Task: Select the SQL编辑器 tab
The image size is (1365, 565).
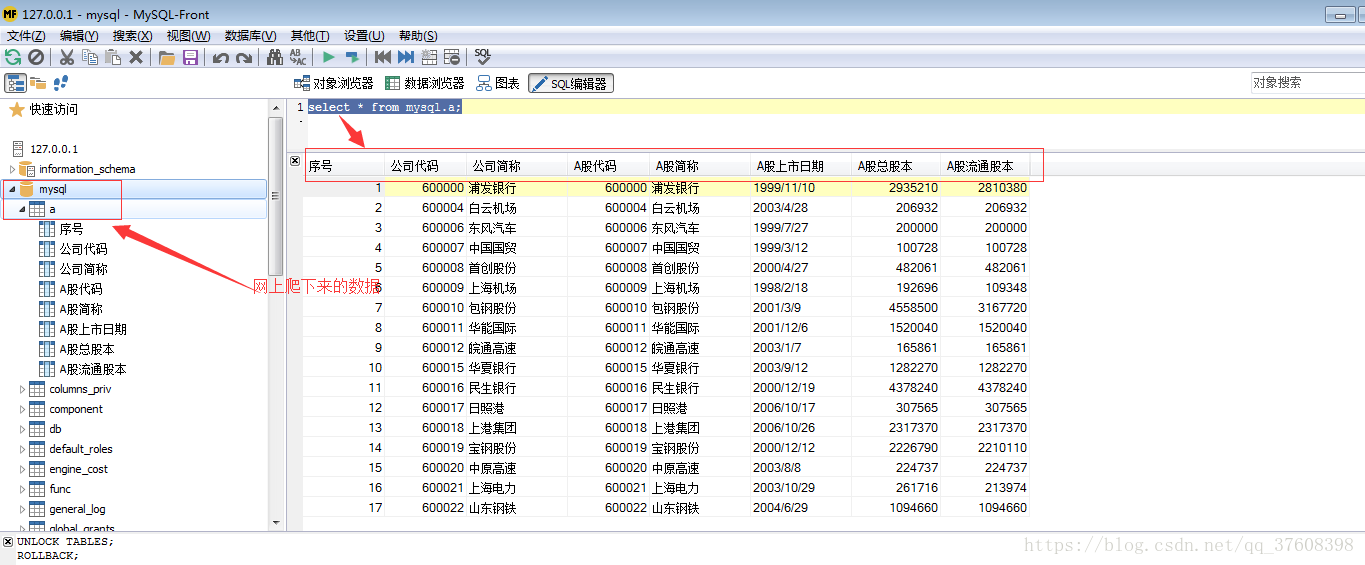Action: coord(571,84)
